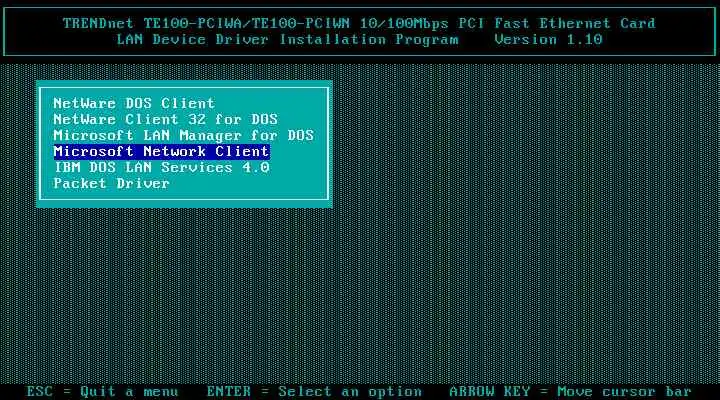Click the TRENDnet TE100-PCIWA title line
The width and height of the screenshot is (720, 400).
point(359,23)
